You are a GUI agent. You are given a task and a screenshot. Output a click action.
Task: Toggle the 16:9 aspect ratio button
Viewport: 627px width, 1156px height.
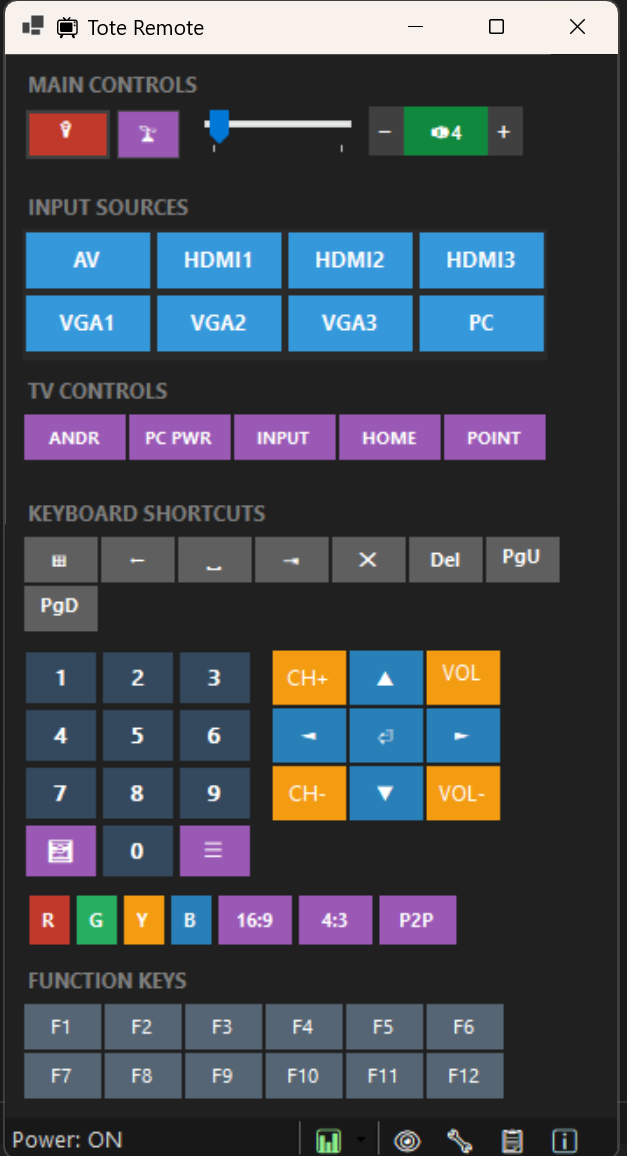(x=255, y=920)
